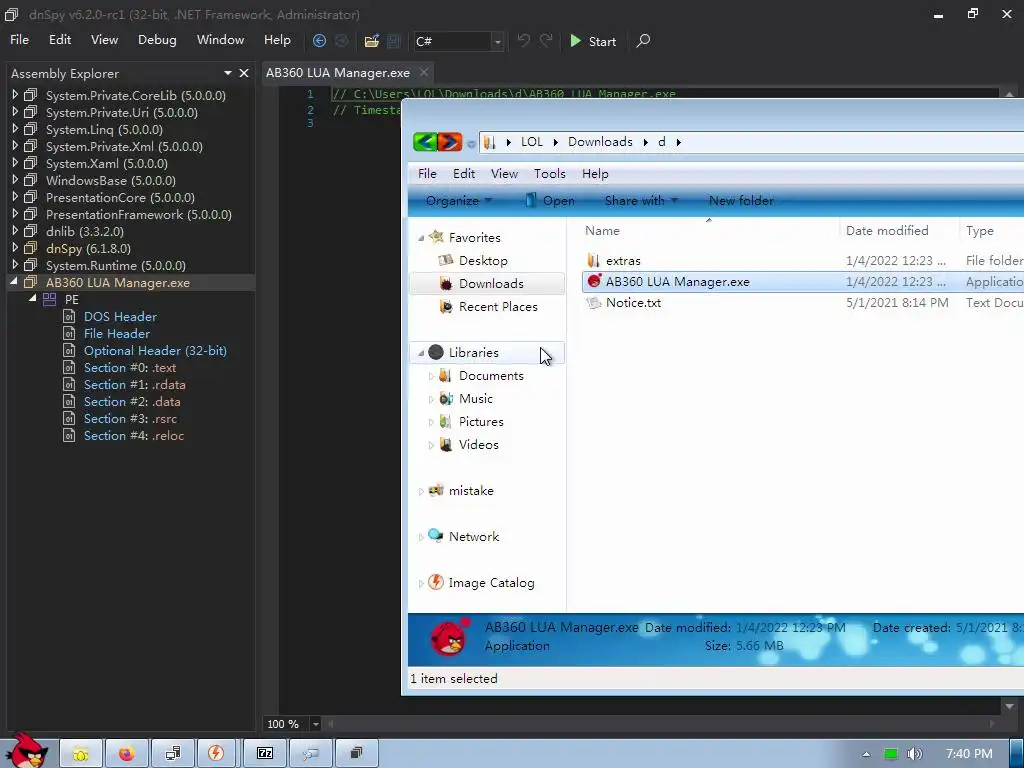Image resolution: width=1024 pixels, height=768 pixels.
Task: Click LOL in the Explorer address path
Action: 532,142
